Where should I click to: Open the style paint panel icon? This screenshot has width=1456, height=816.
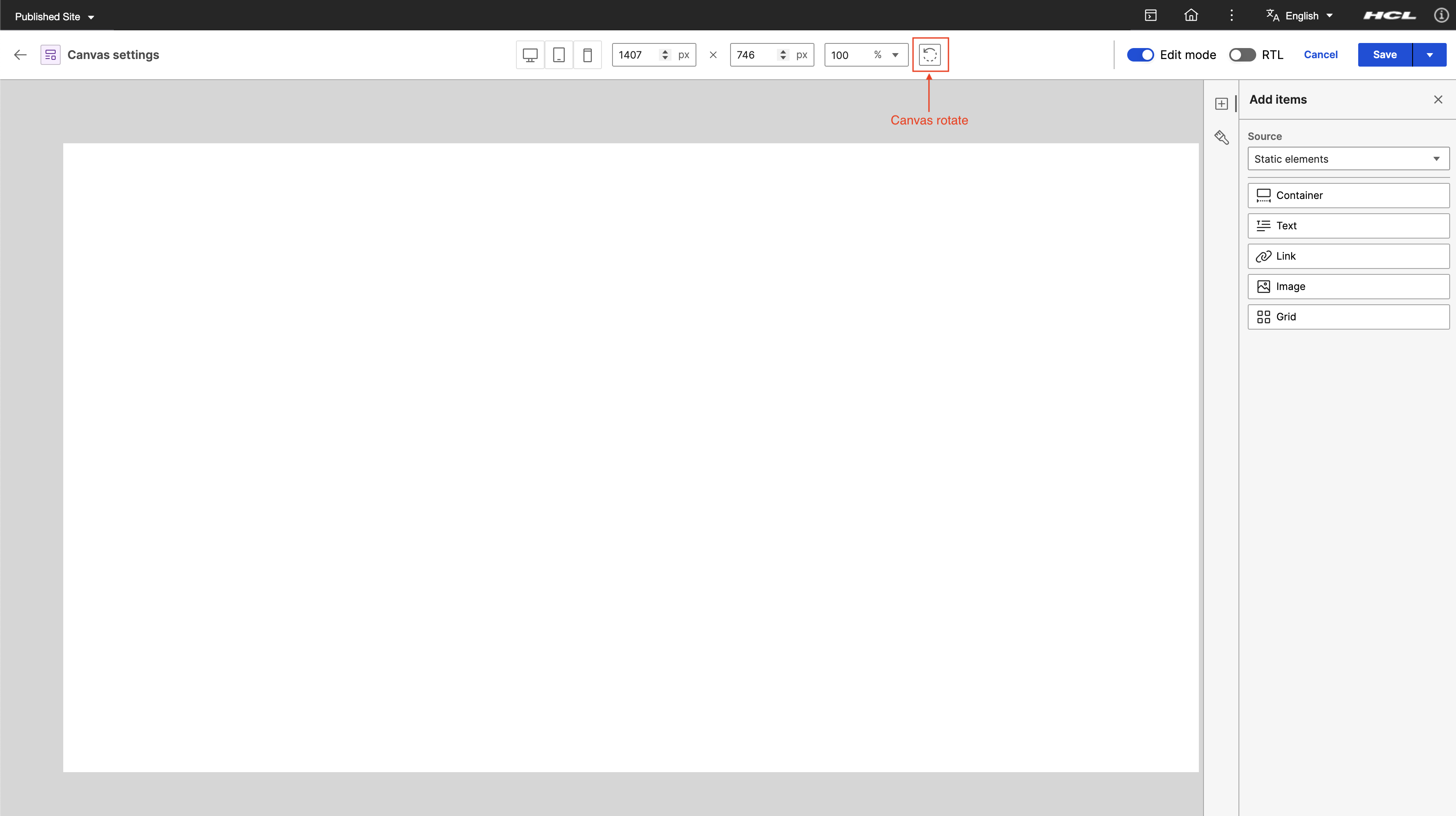[1222, 137]
